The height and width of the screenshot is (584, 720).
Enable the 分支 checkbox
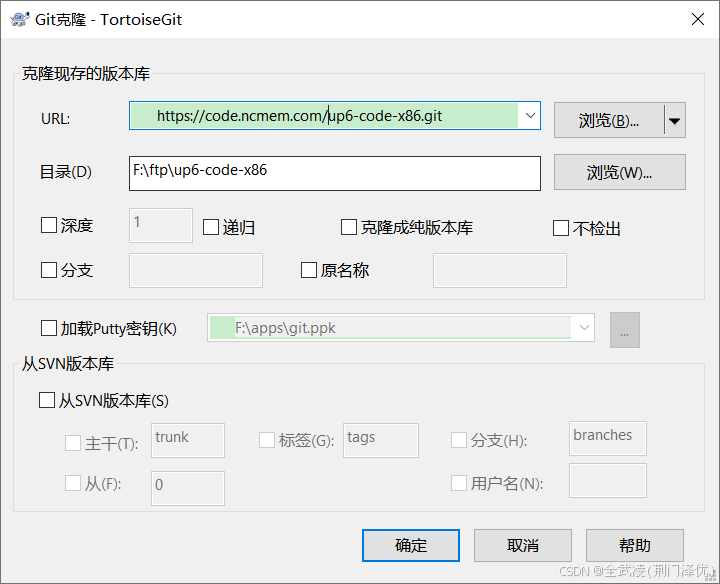49,270
